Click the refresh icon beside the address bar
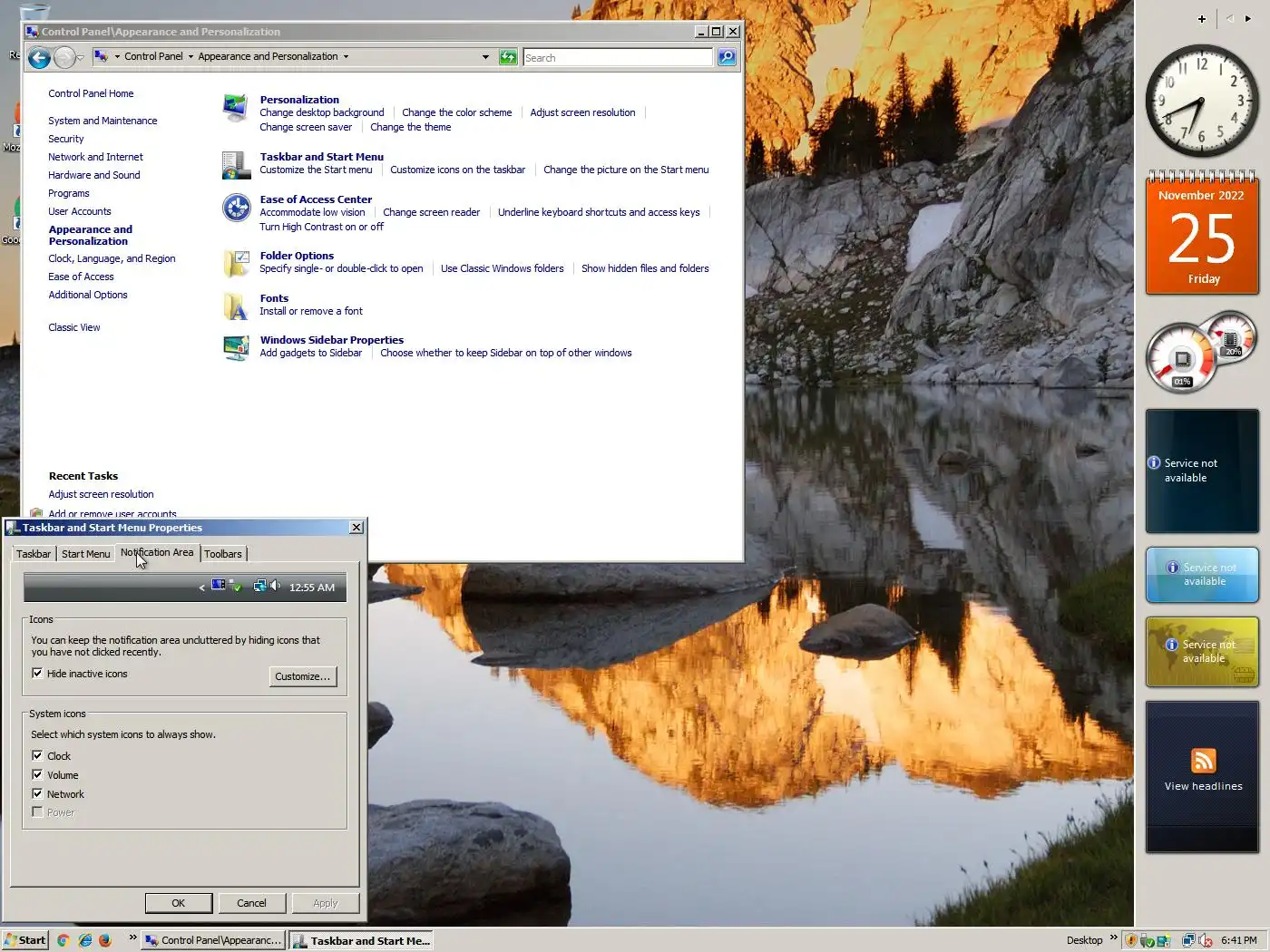 [x=508, y=57]
